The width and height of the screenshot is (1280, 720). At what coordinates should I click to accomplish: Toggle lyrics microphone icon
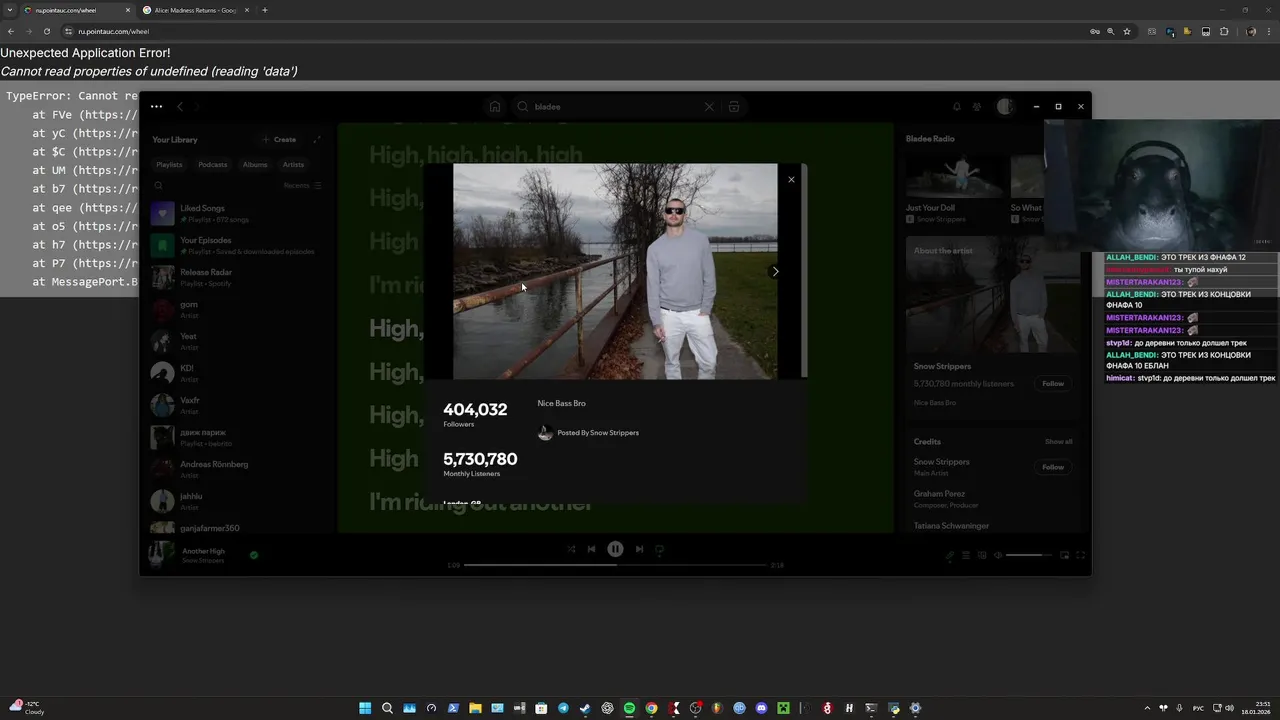(x=950, y=555)
